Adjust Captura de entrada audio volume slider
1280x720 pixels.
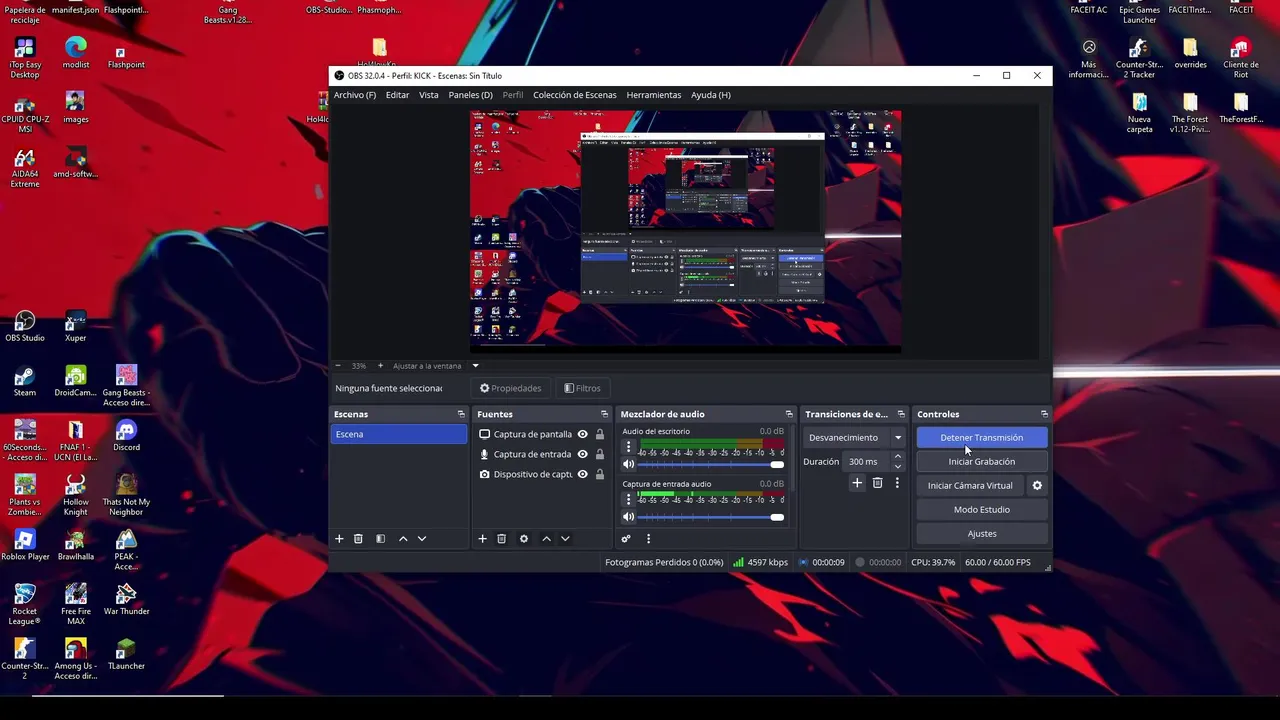coord(710,517)
